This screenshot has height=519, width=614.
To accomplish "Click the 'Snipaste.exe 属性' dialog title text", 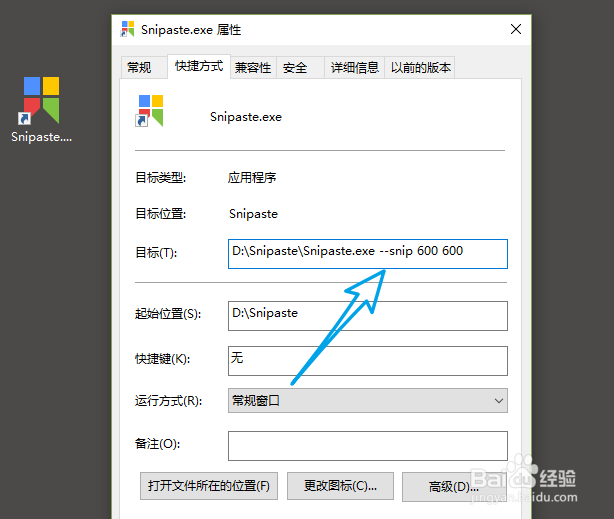I will coord(191,30).
